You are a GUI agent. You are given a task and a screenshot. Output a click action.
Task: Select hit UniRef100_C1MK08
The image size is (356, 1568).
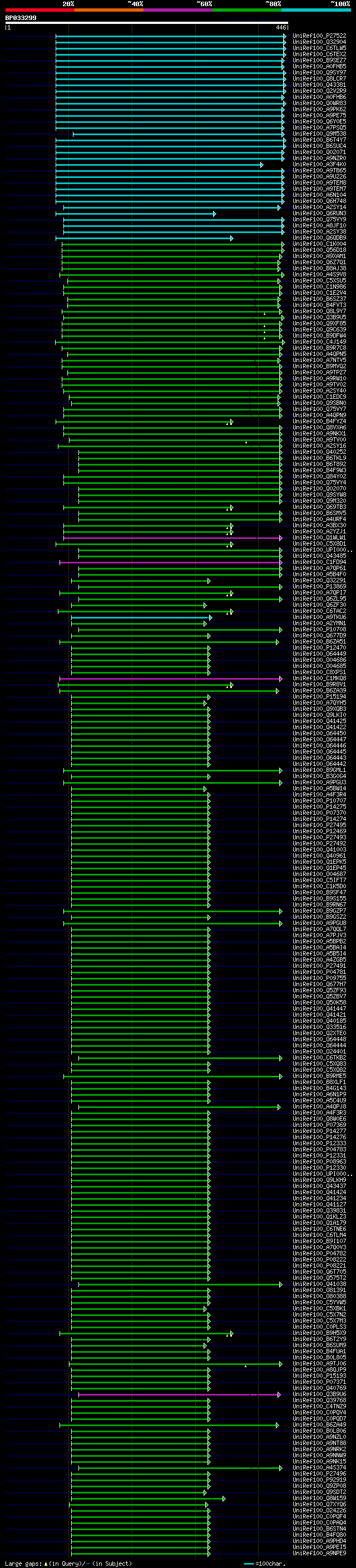tap(319, 679)
